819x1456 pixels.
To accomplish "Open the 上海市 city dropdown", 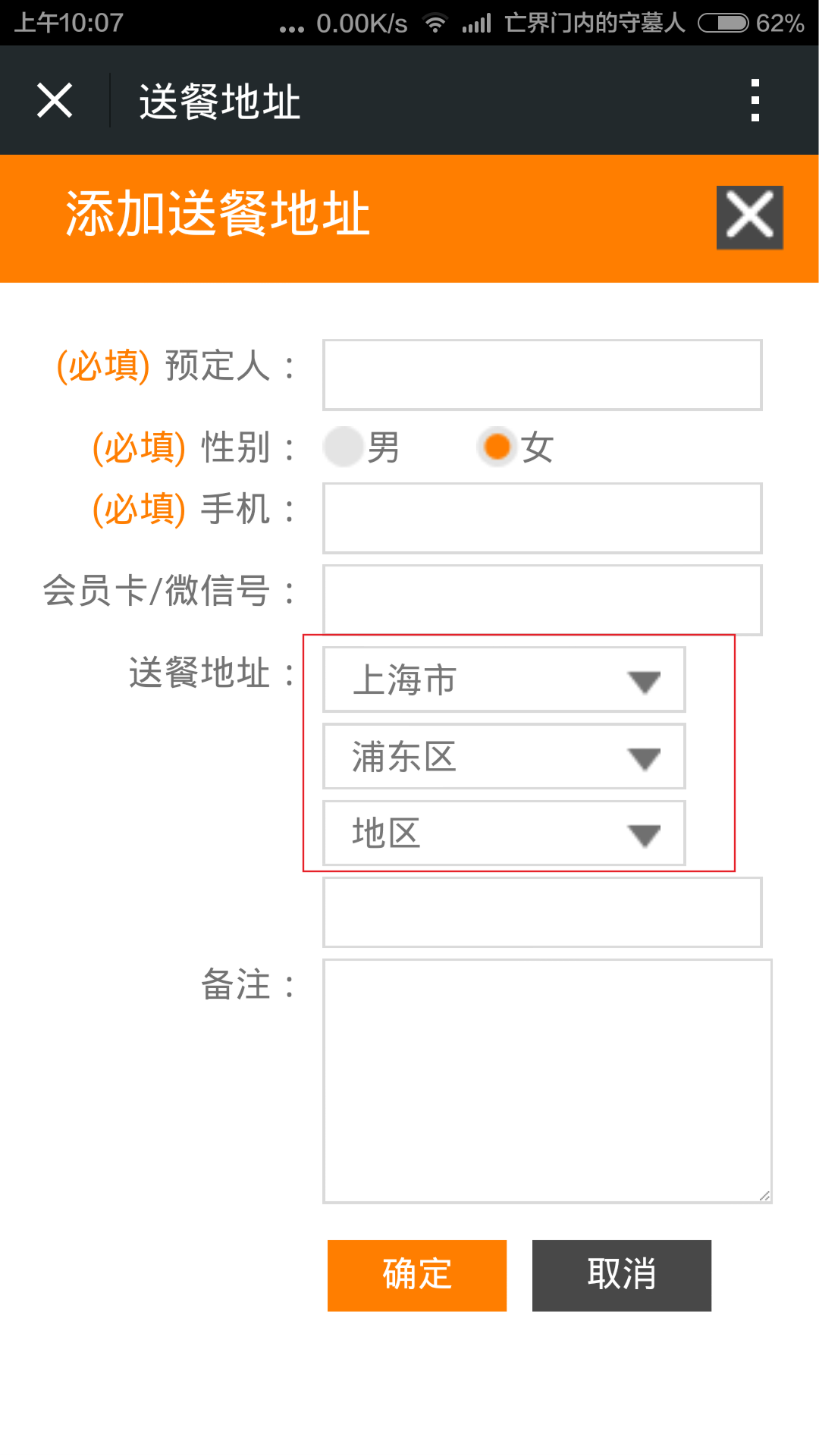I will click(x=504, y=679).
